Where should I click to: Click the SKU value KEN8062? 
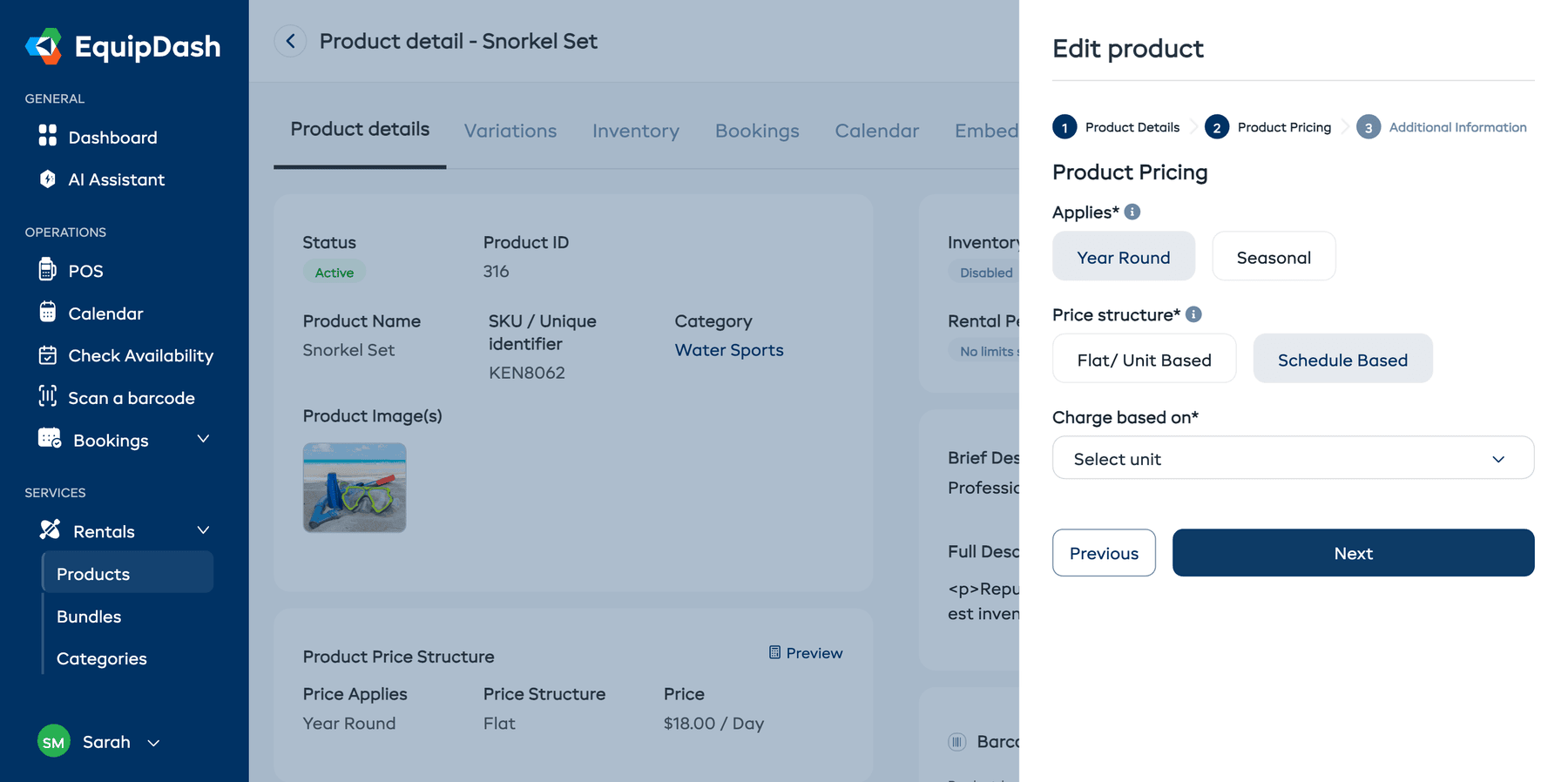pos(527,373)
